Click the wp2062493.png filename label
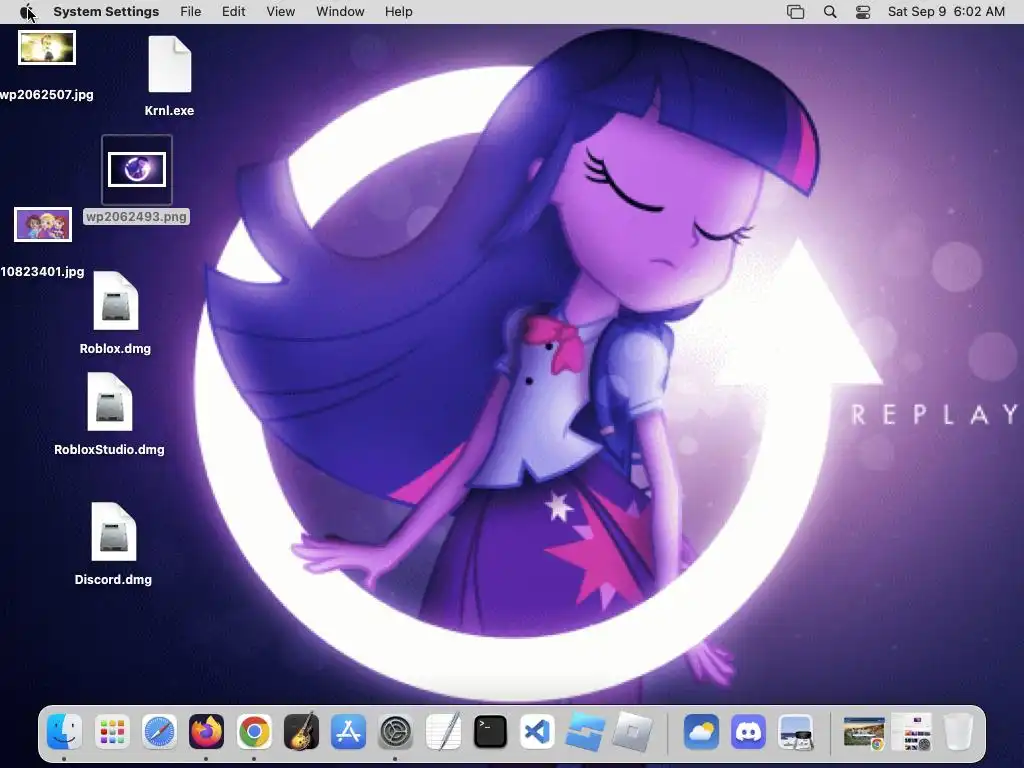Viewport: 1024px width, 768px height. click(136, 217)
